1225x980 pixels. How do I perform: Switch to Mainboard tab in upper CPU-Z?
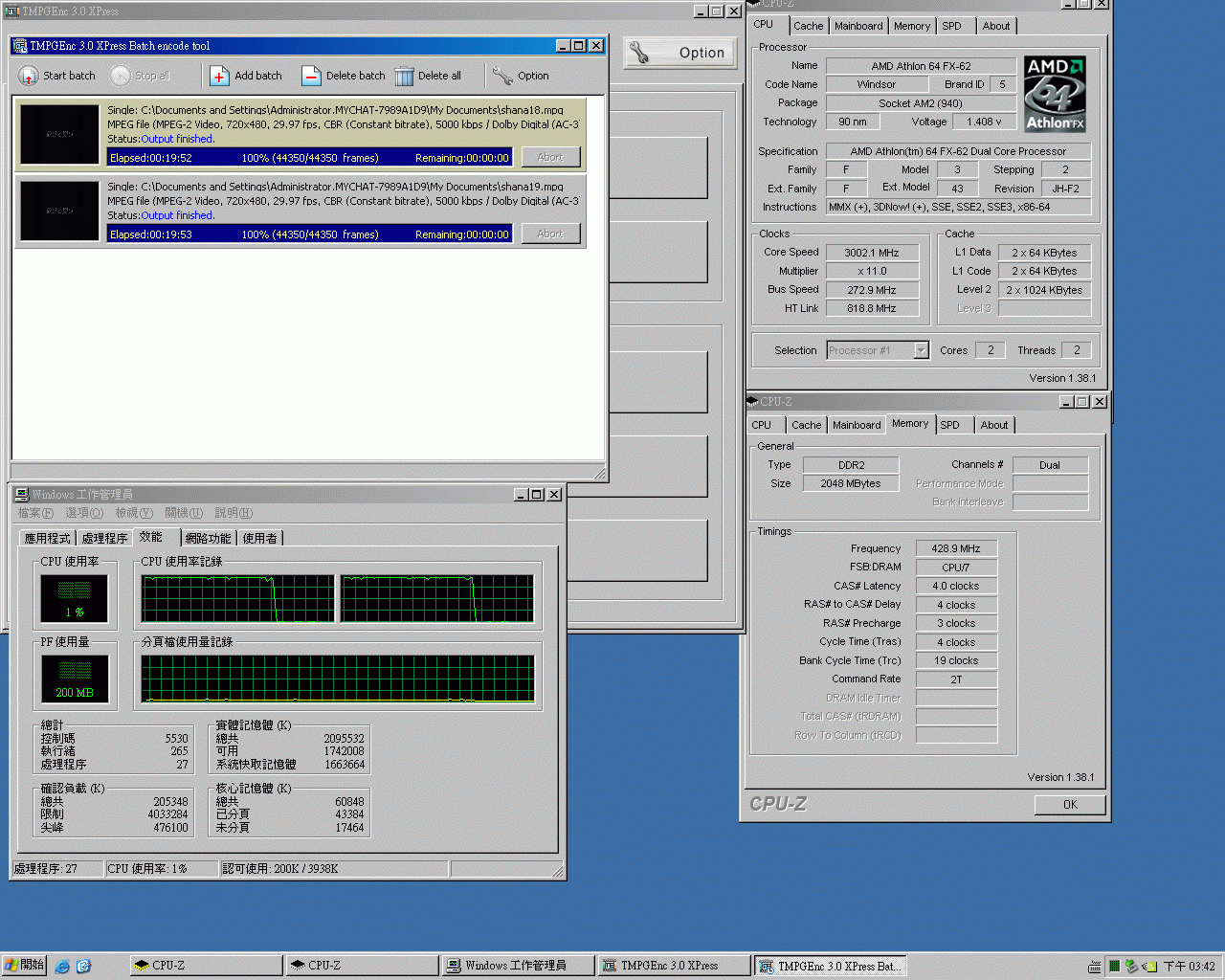858,26
